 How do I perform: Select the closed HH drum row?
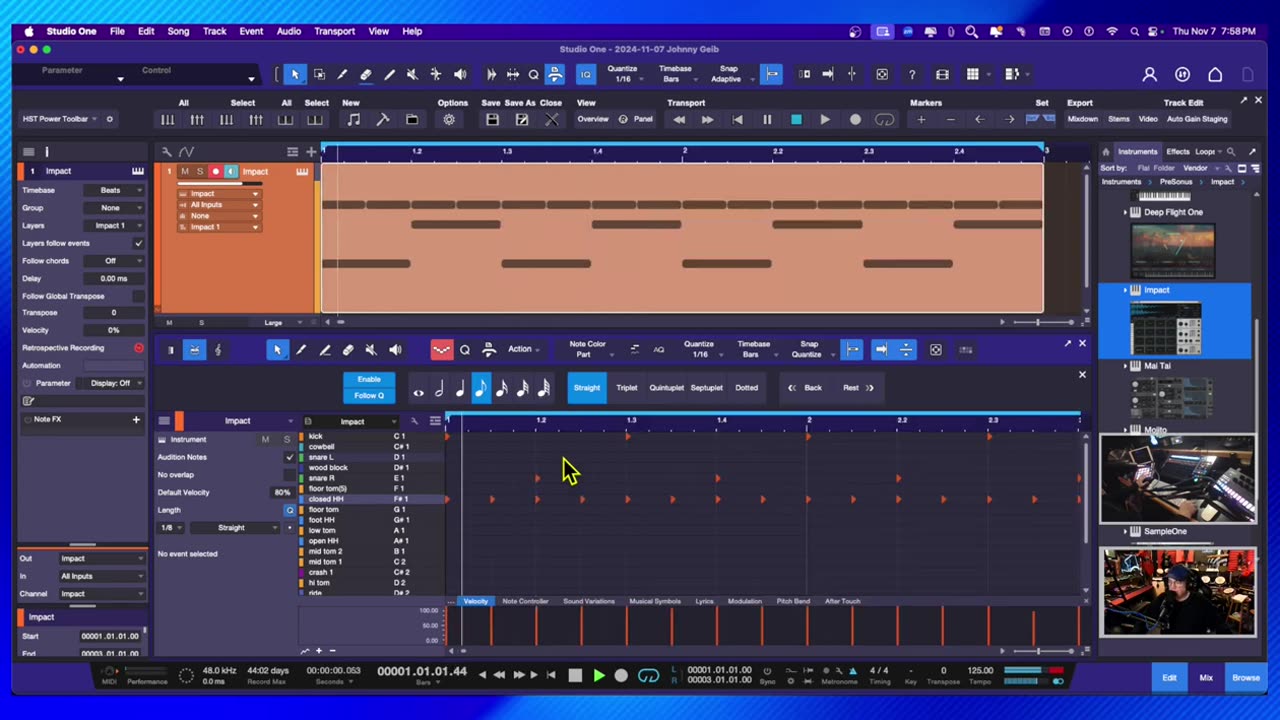coord(370,499)
